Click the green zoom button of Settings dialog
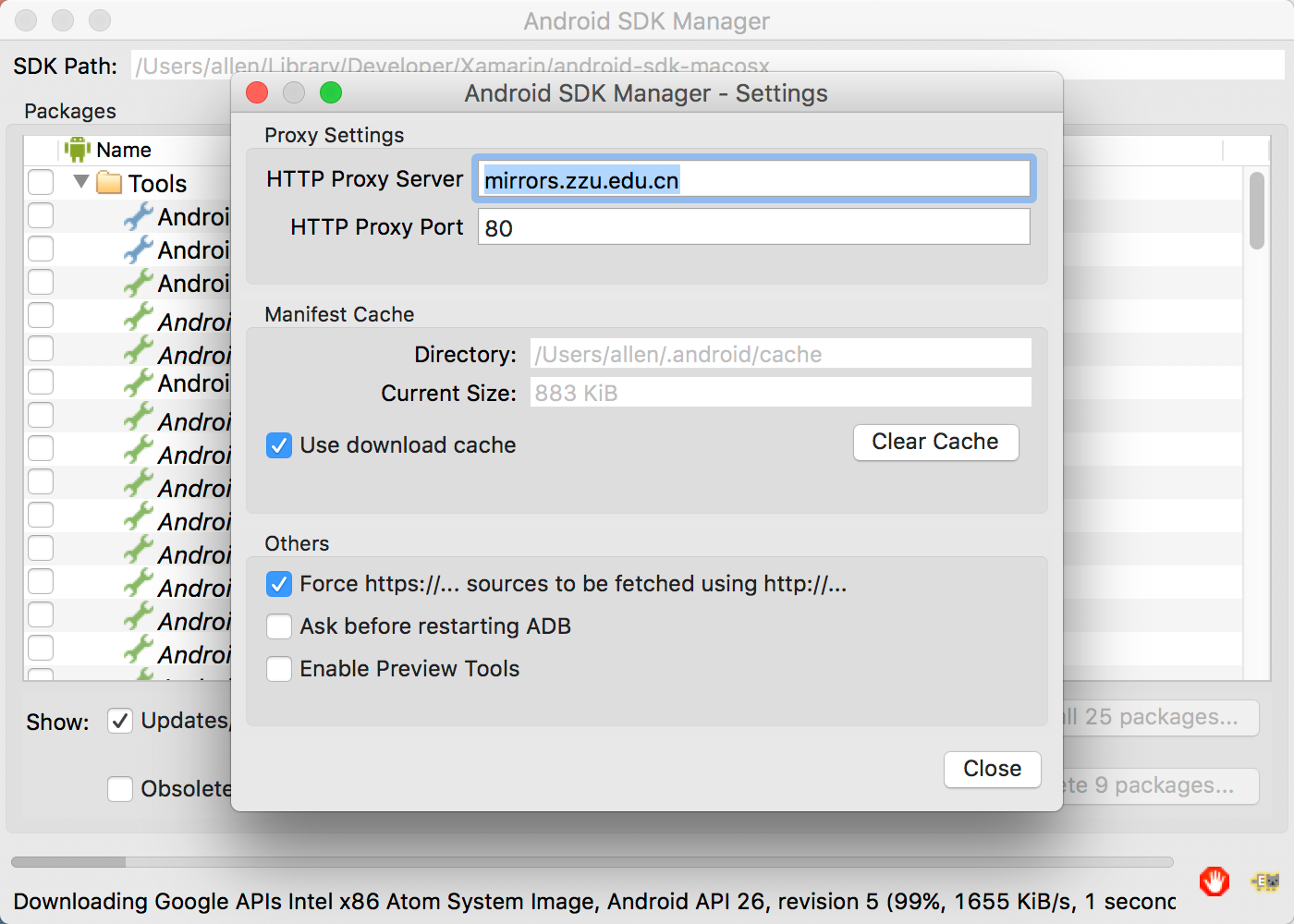Image resolution: width=1294 pixels, height=924 pixels. tap(331, 92)
